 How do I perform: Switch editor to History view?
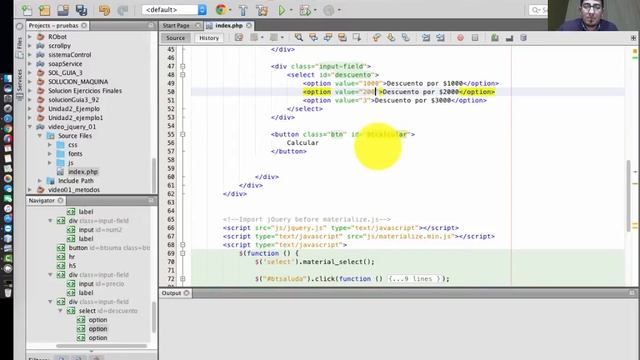click(209, 38)
